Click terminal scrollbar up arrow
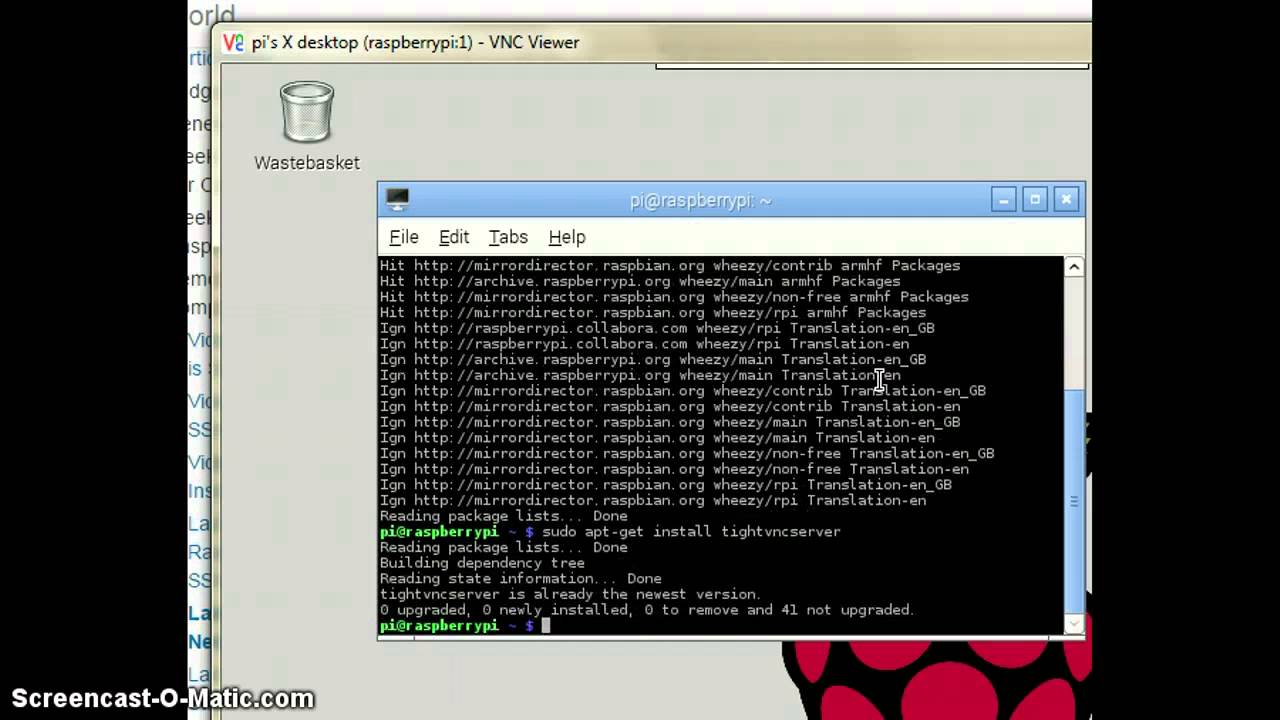Screen dimensions: 1280x720 [x=1074, y=266]
